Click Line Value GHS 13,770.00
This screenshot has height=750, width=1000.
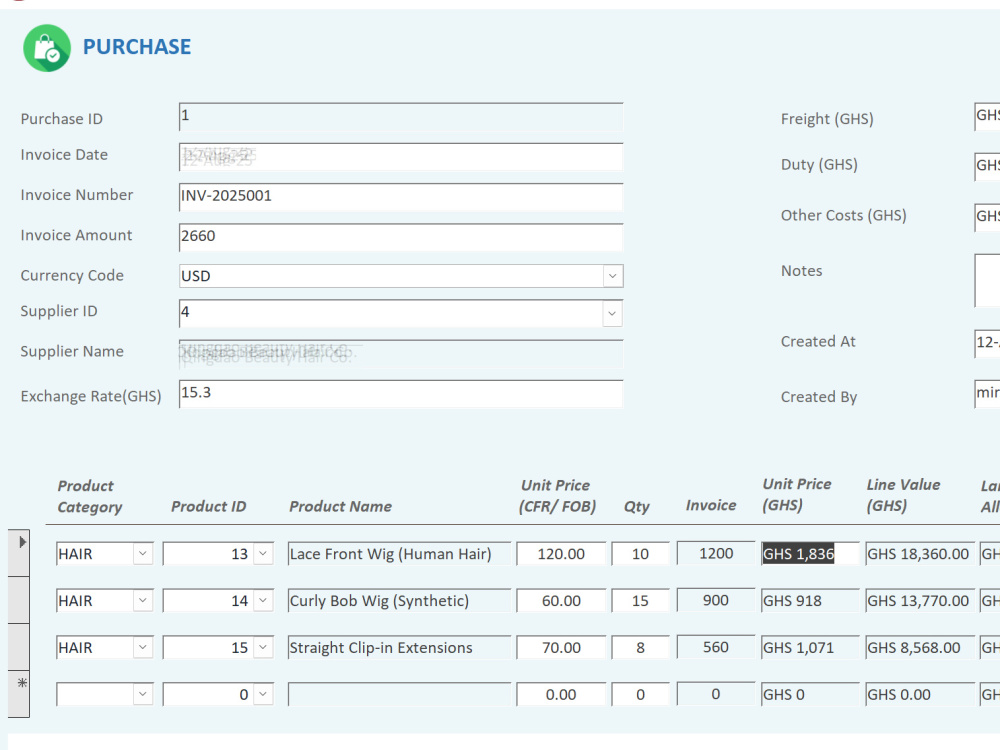(920, 600)
